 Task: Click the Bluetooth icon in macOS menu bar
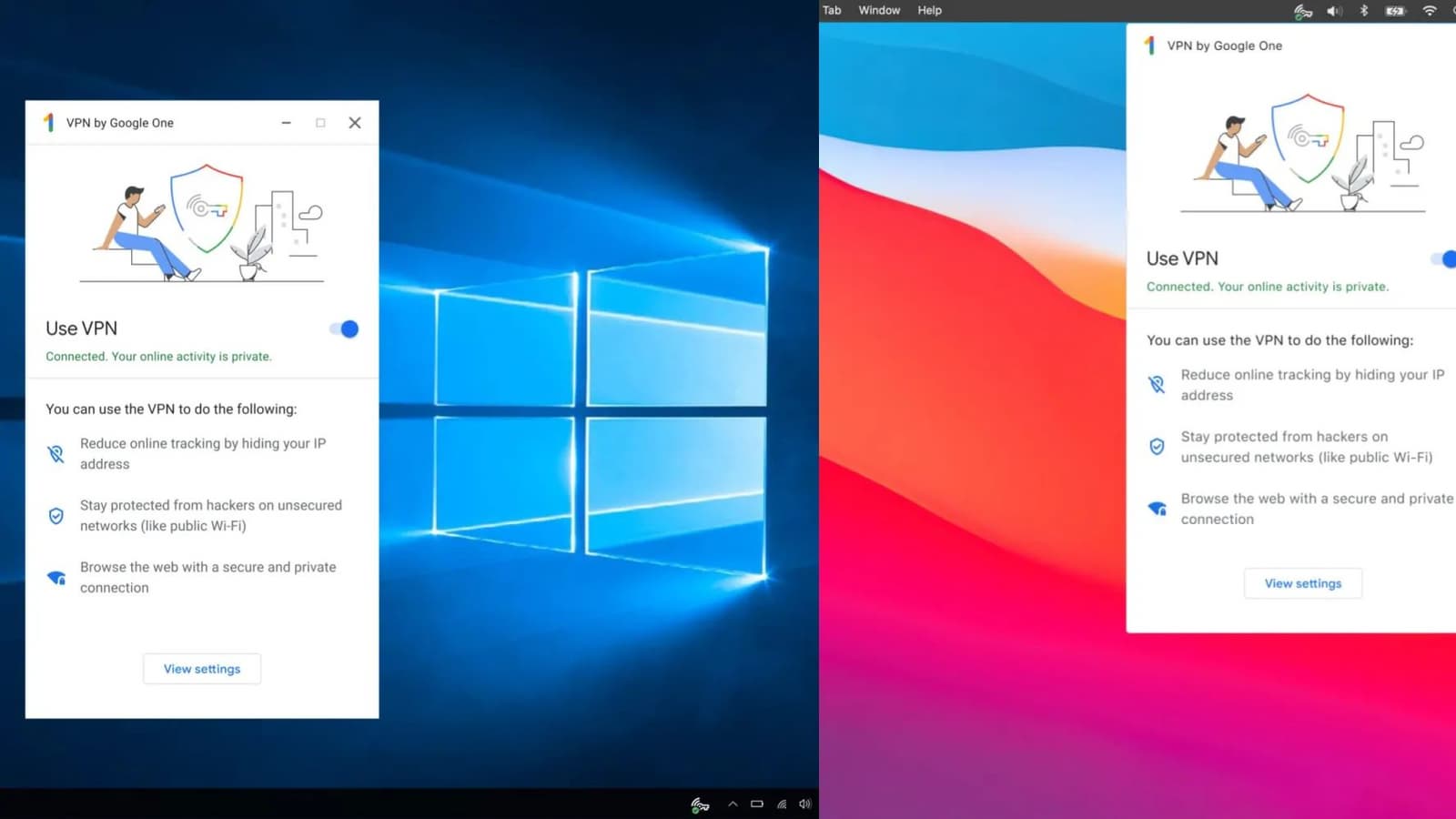coord(1364,11)
